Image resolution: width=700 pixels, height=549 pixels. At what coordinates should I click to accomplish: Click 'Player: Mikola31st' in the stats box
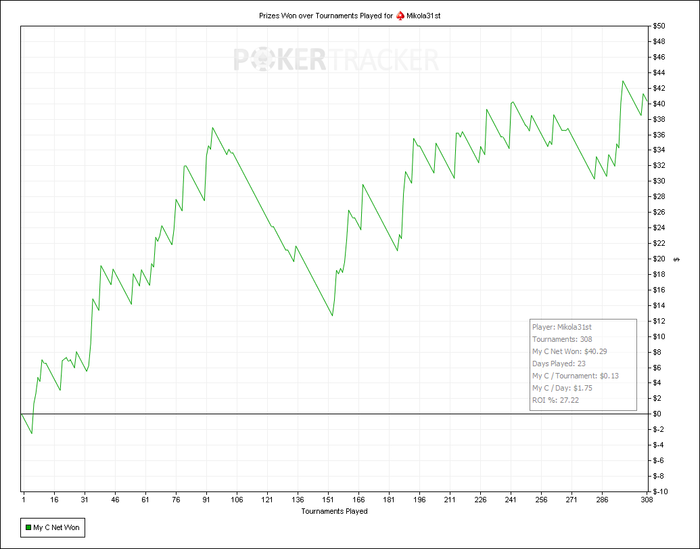(562, 327)
